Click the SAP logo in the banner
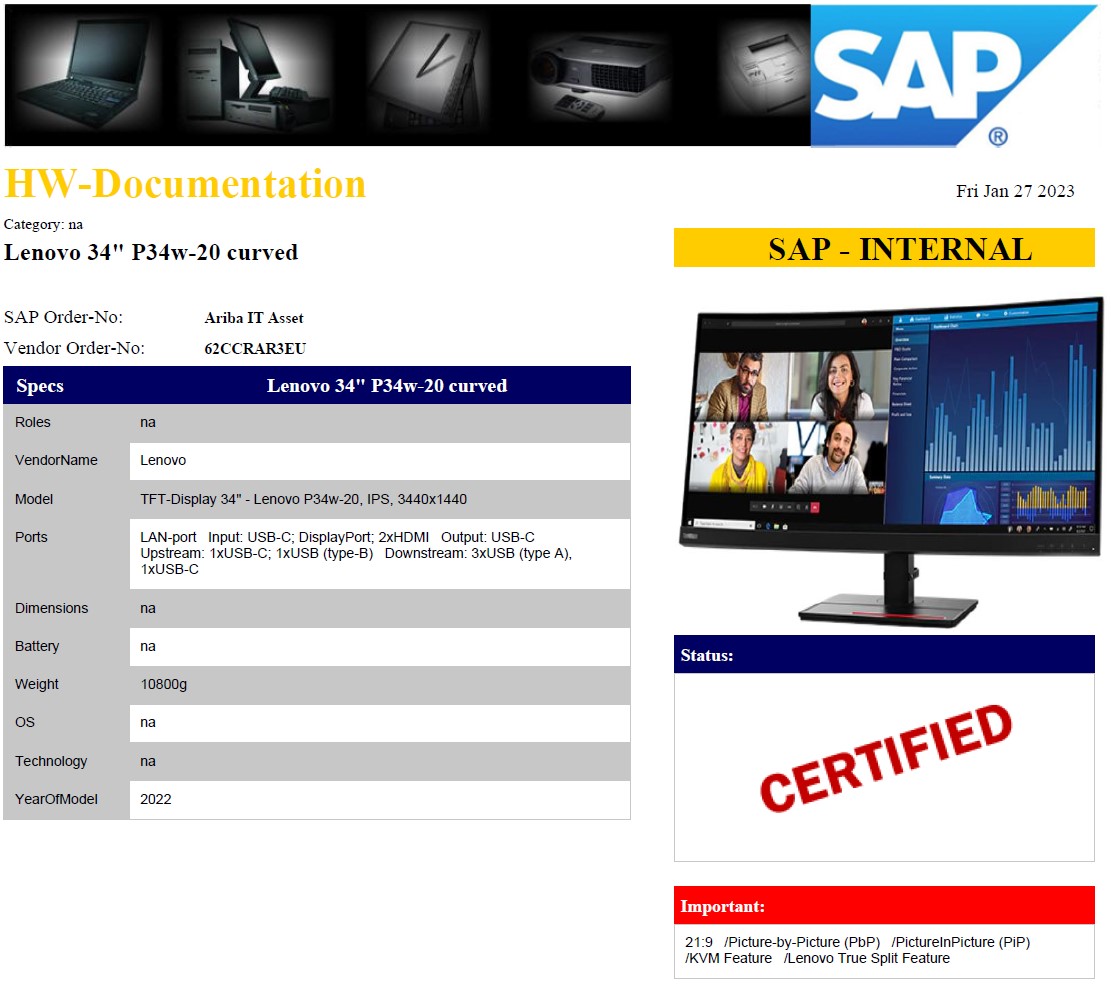The width and height of the screenshot is (1111, 986). (x=952, y=76)
